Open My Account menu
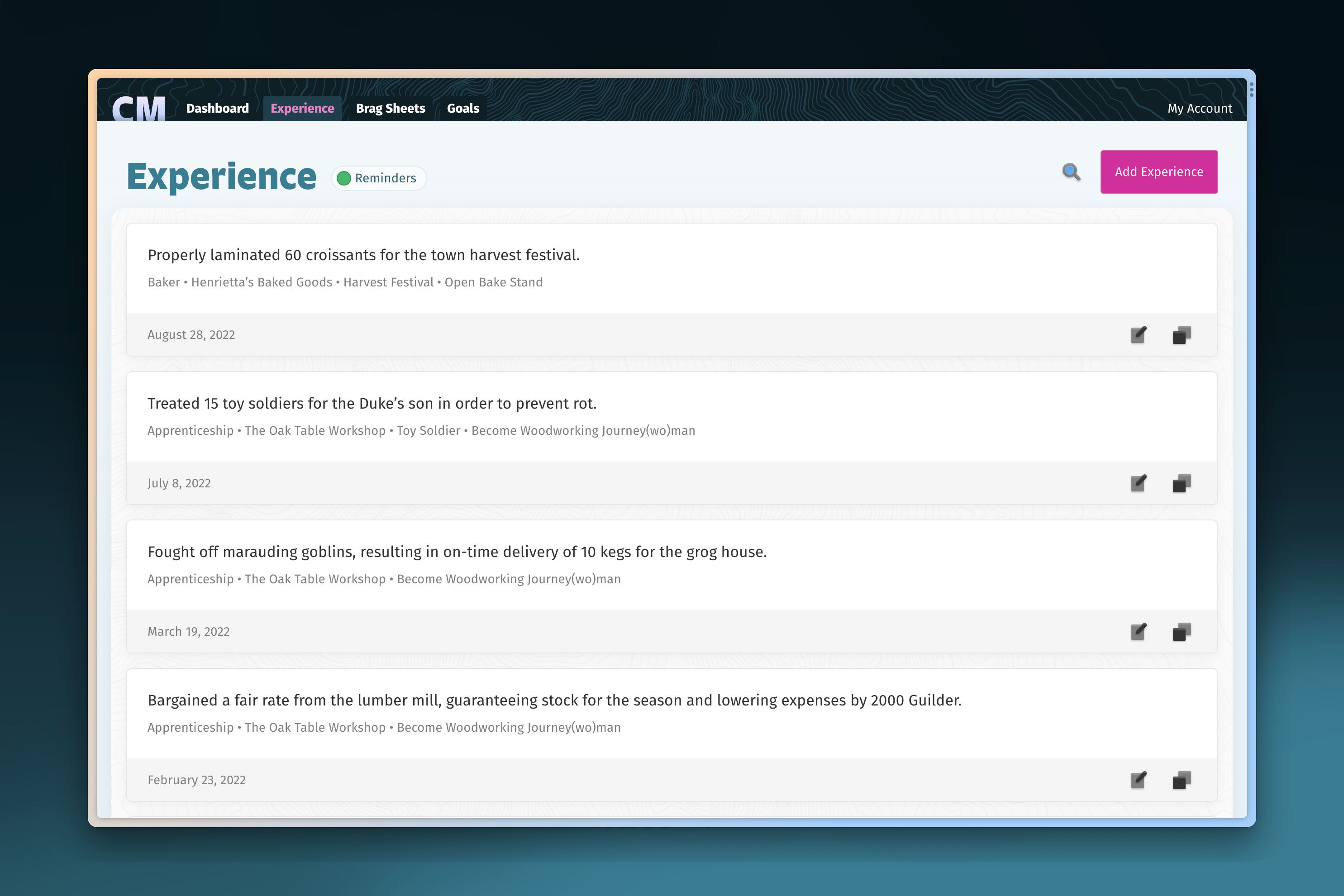 pos(1200,109)
